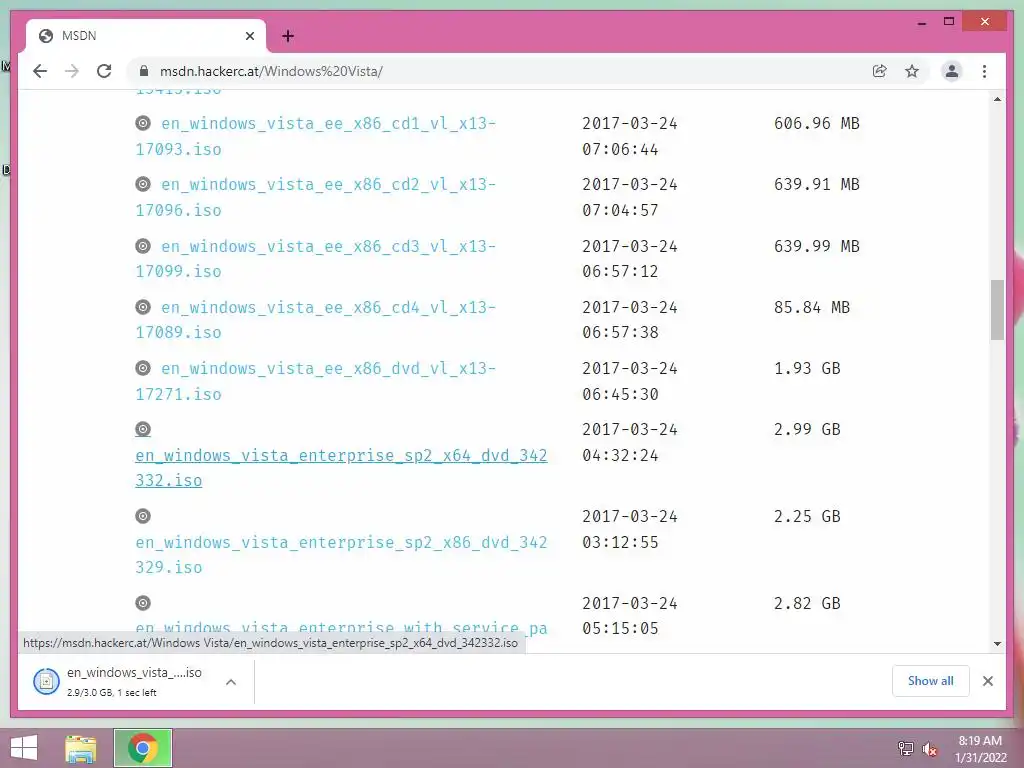
Task: Click Show all downloads button
Action: pos(931,681)
